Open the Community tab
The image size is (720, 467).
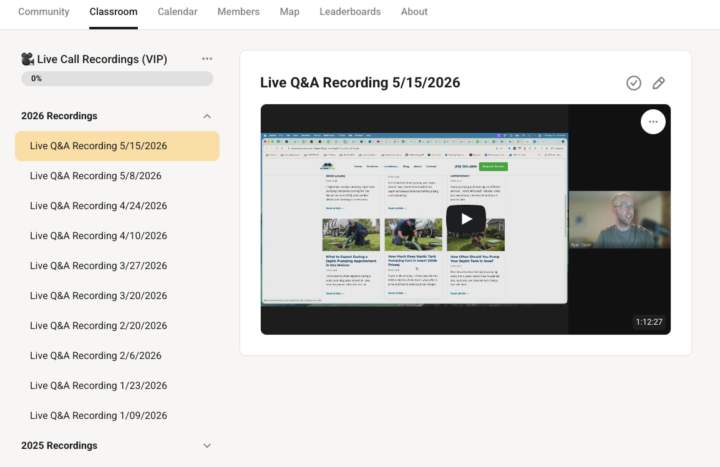44,11
